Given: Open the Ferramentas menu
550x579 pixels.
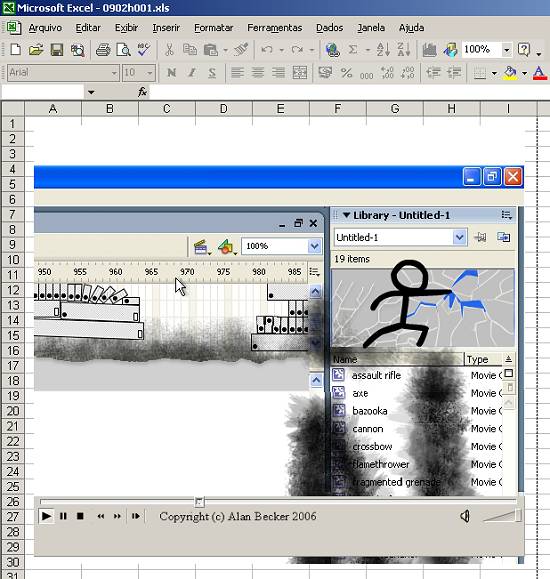Looking at the screenshot, I should [x=274, y=28].
